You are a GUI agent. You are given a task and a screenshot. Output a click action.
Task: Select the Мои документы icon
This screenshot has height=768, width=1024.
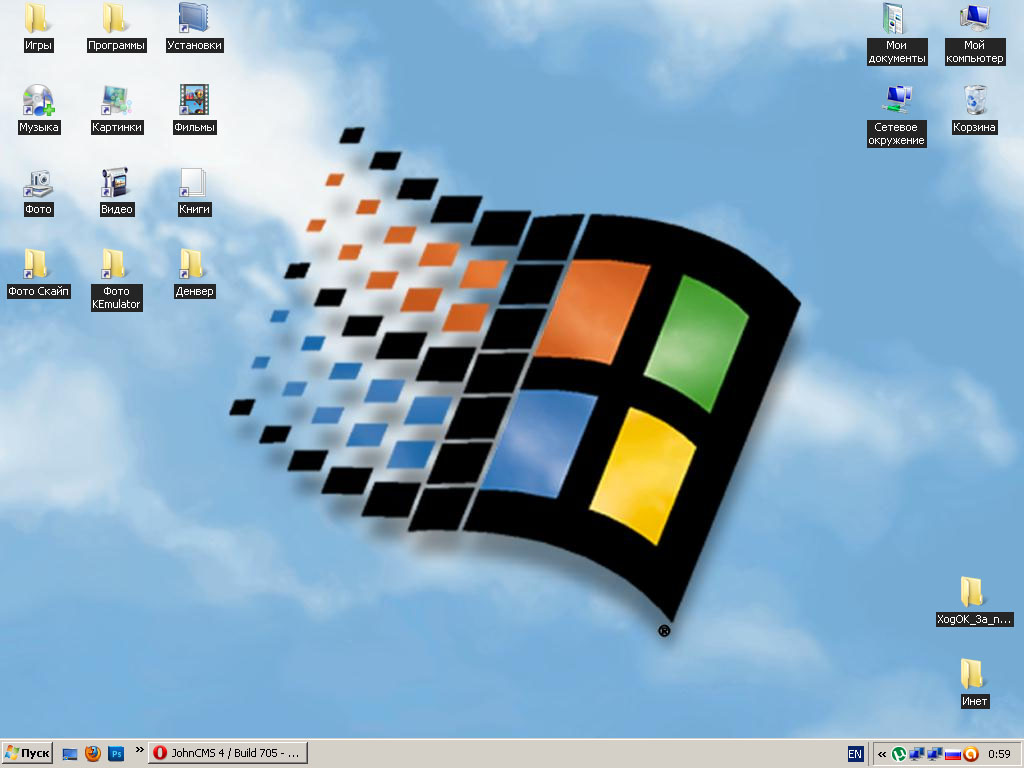897,34
